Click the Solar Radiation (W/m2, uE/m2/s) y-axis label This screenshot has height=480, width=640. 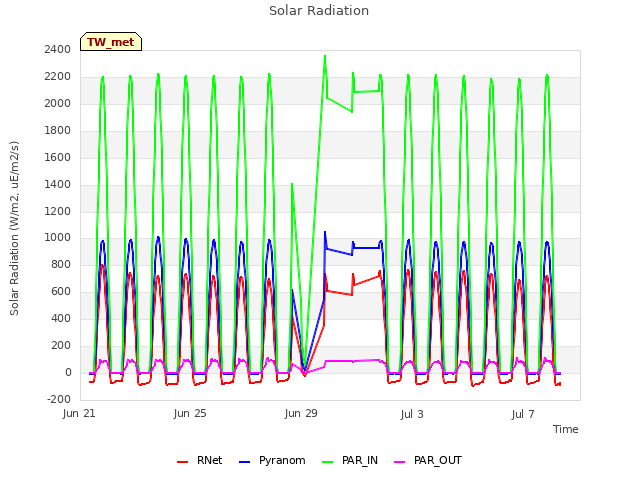coord(14,228)
